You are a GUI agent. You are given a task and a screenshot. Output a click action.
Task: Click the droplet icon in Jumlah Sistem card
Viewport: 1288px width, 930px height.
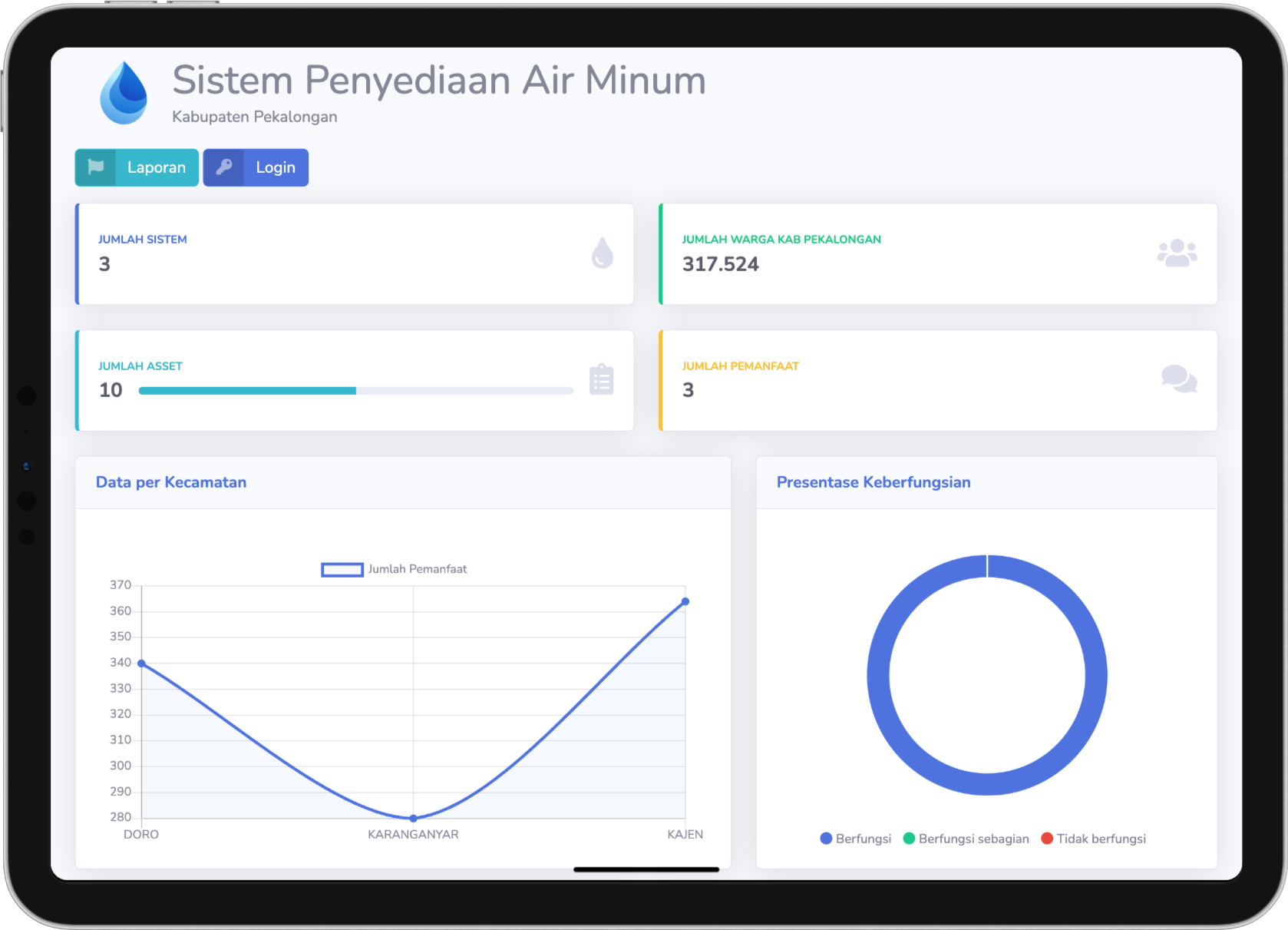(603, 253)
